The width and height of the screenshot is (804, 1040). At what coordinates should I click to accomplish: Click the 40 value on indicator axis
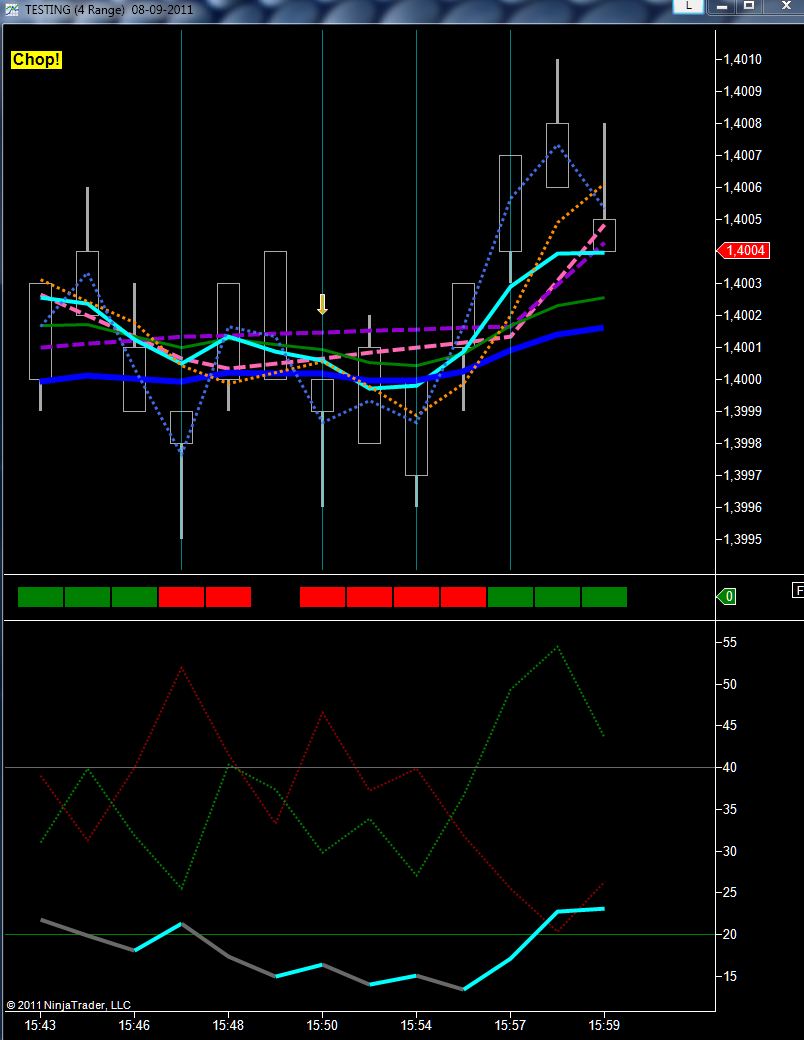click(x=730, y=768)
